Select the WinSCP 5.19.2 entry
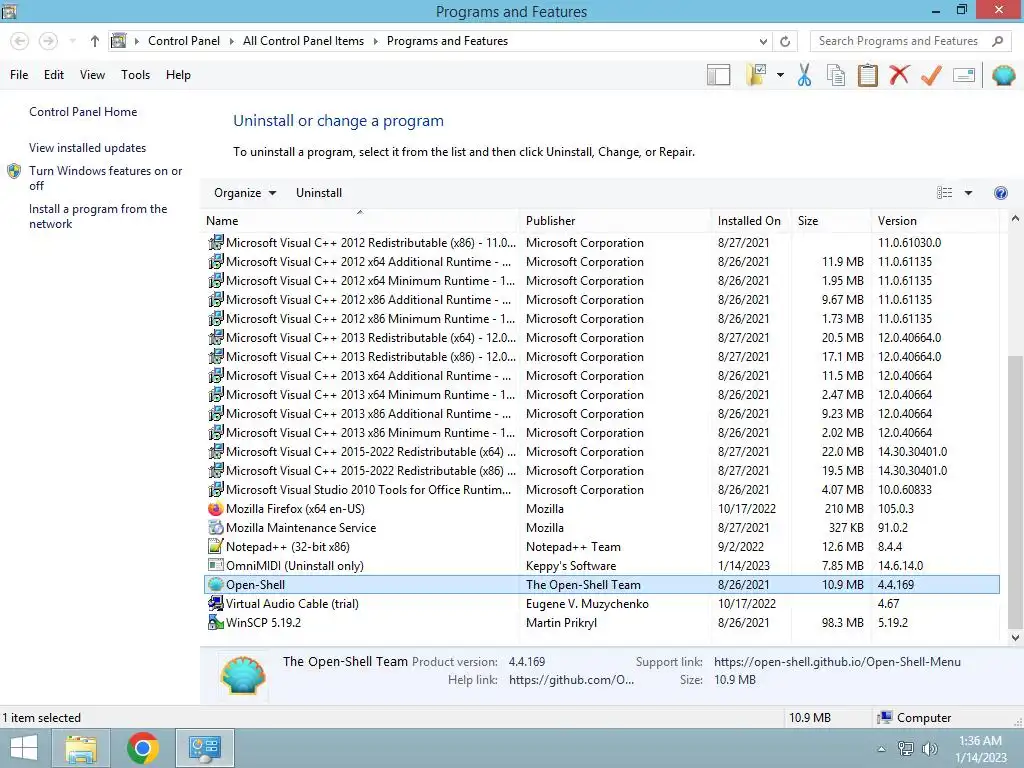This screenshot has height=768, width=1024. 602,622
